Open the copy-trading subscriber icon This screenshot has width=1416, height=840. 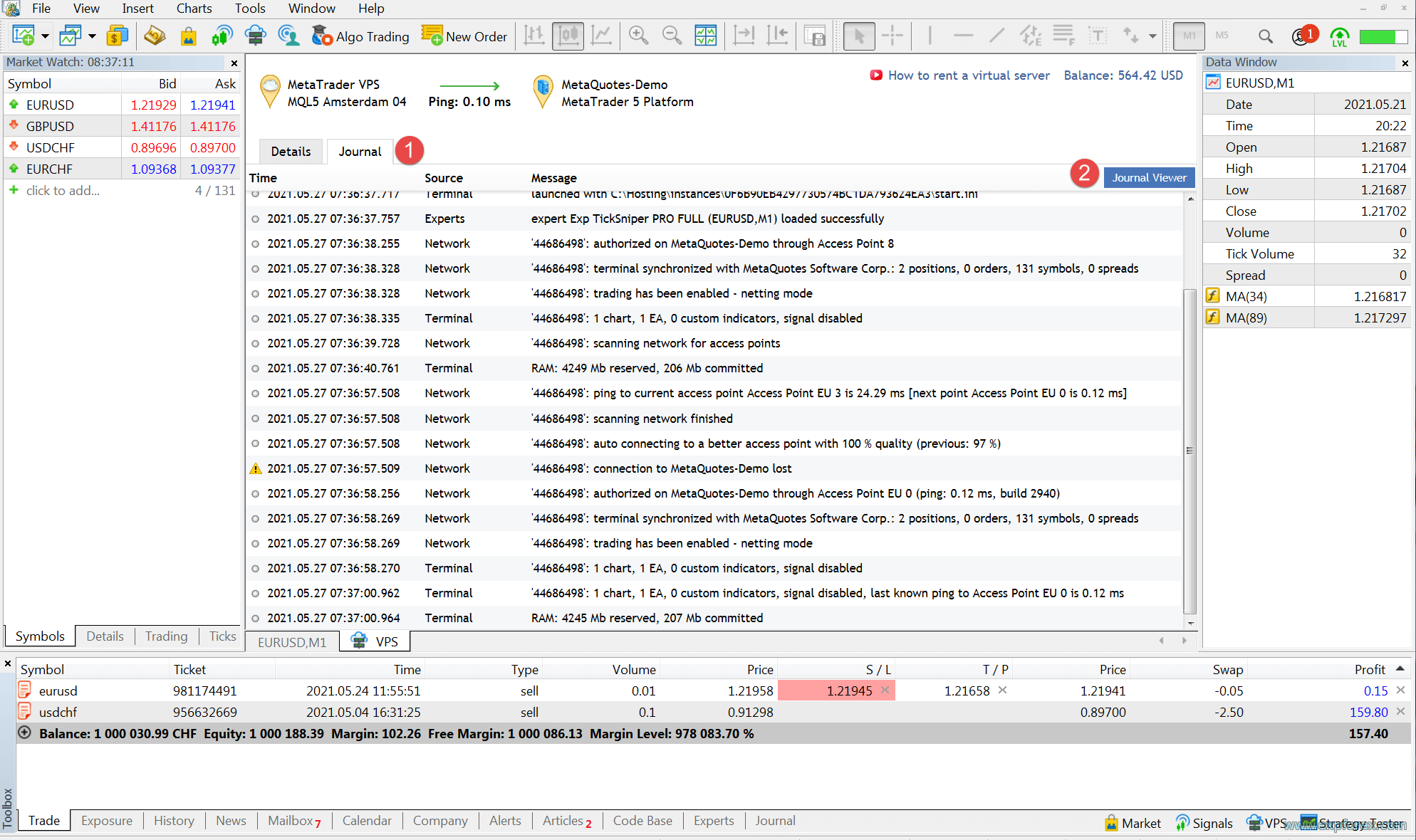pos(288,36)
